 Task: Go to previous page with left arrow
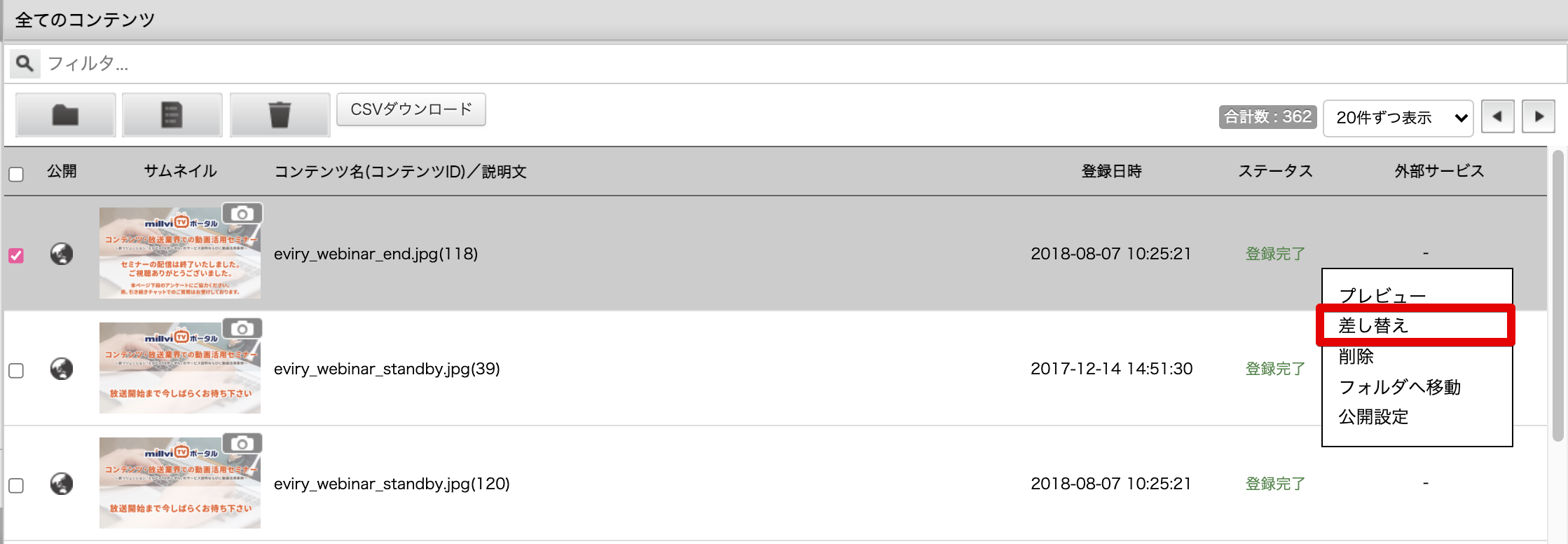(x=1498, y=116)
